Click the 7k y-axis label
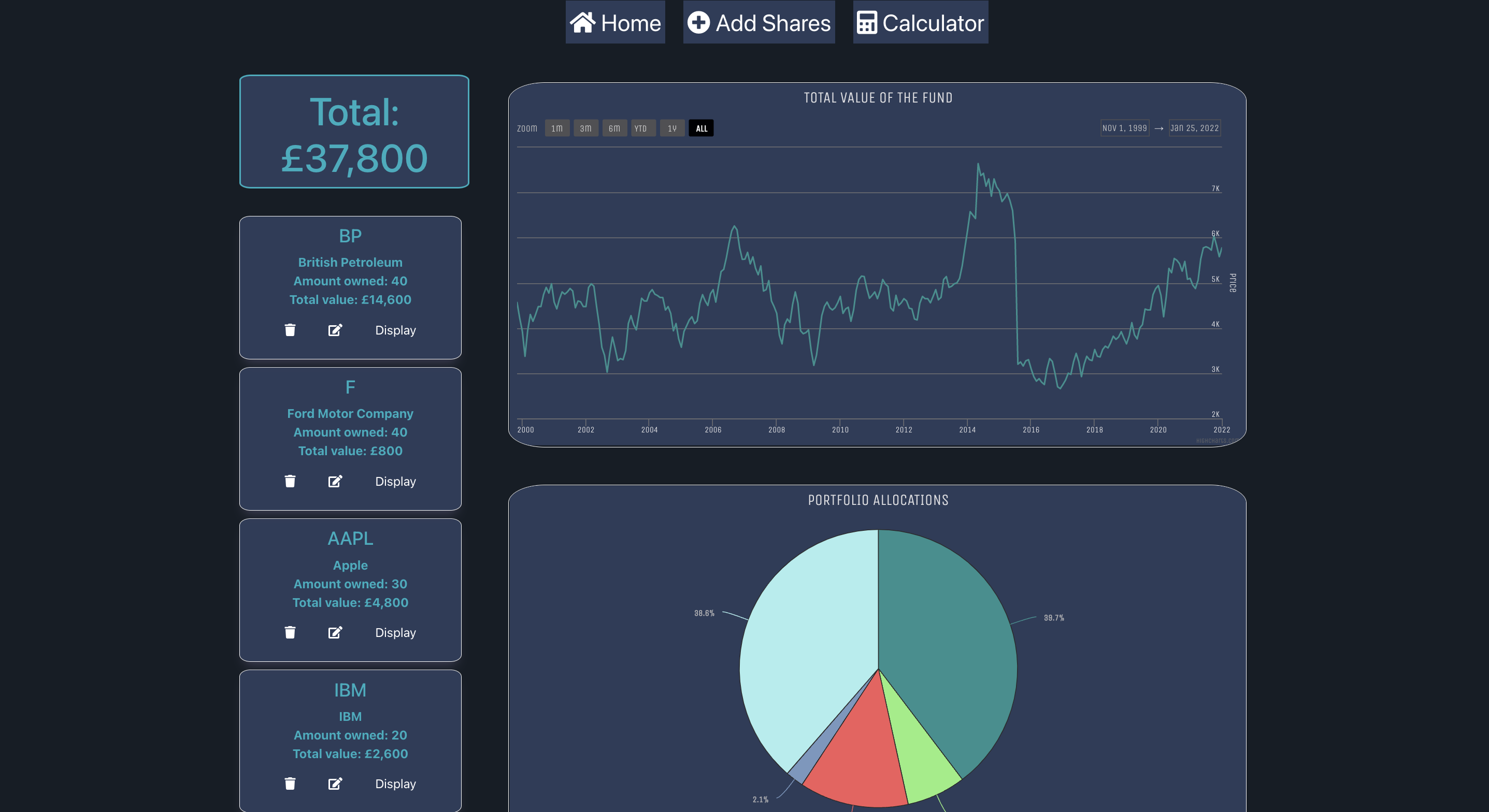Viewport: 1489px width, 812px height. click(1215, 189)
